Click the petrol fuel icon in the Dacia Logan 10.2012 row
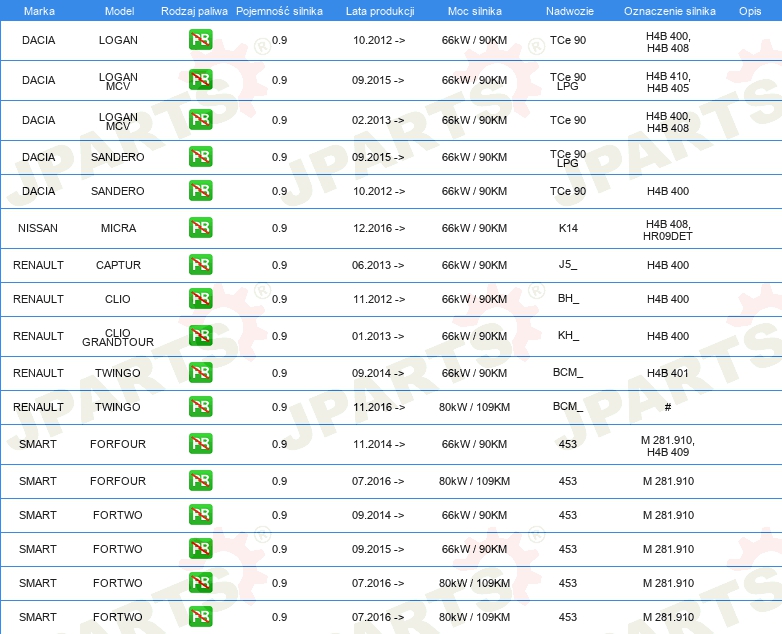Screen dimensions: 782x634 200,40
